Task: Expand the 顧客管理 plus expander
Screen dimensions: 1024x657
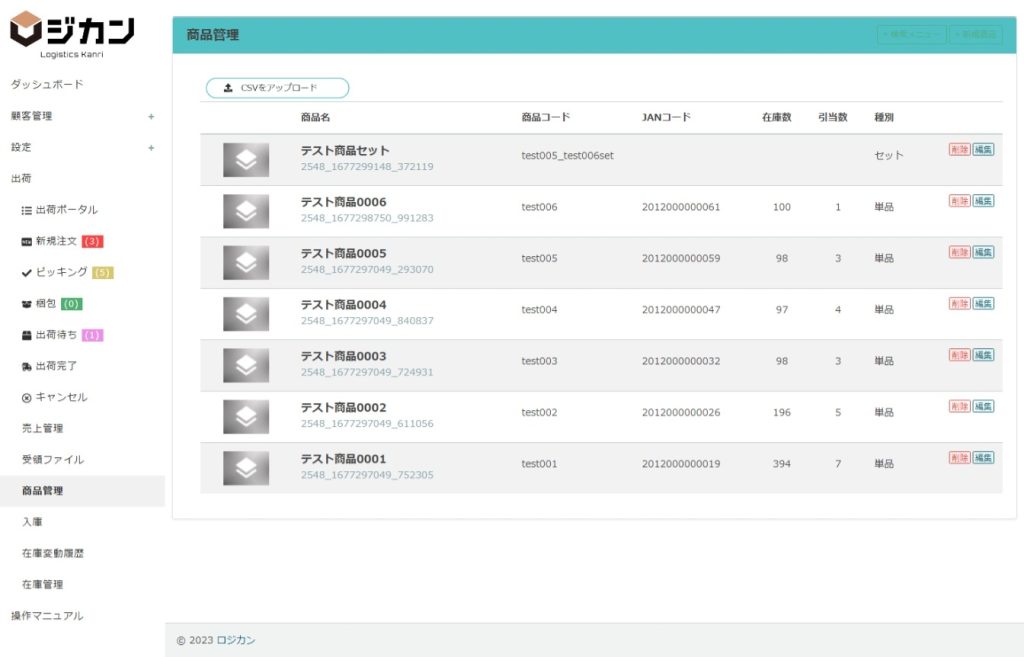Action: (x=151, y=116)
